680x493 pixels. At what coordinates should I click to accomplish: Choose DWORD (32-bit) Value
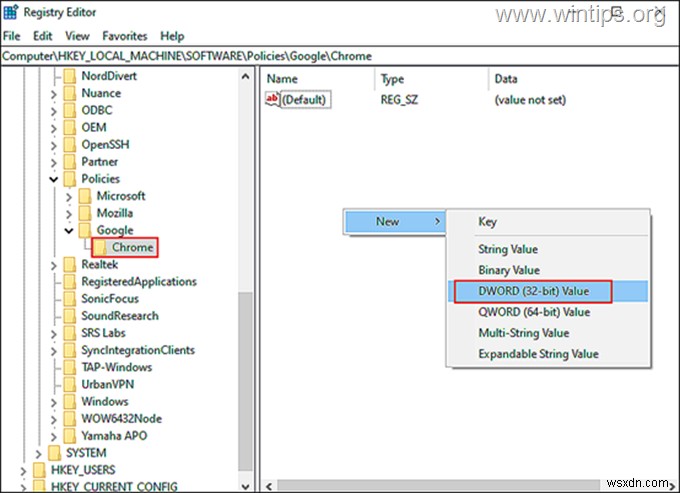[x=548, y=291]
